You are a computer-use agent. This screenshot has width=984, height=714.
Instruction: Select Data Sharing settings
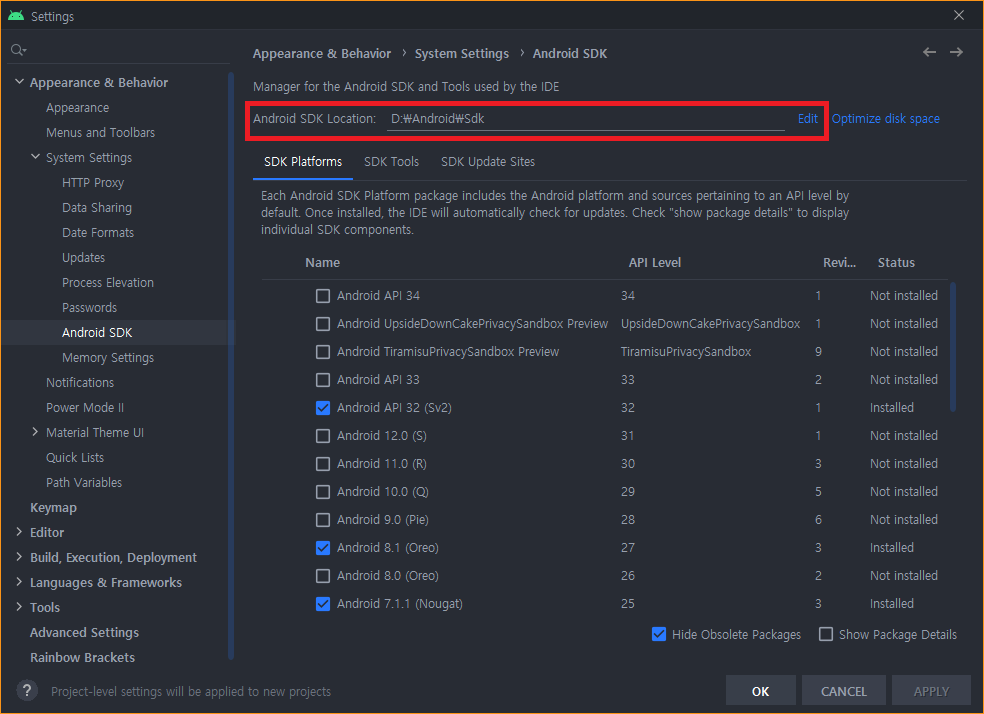(x=97, y=208)
